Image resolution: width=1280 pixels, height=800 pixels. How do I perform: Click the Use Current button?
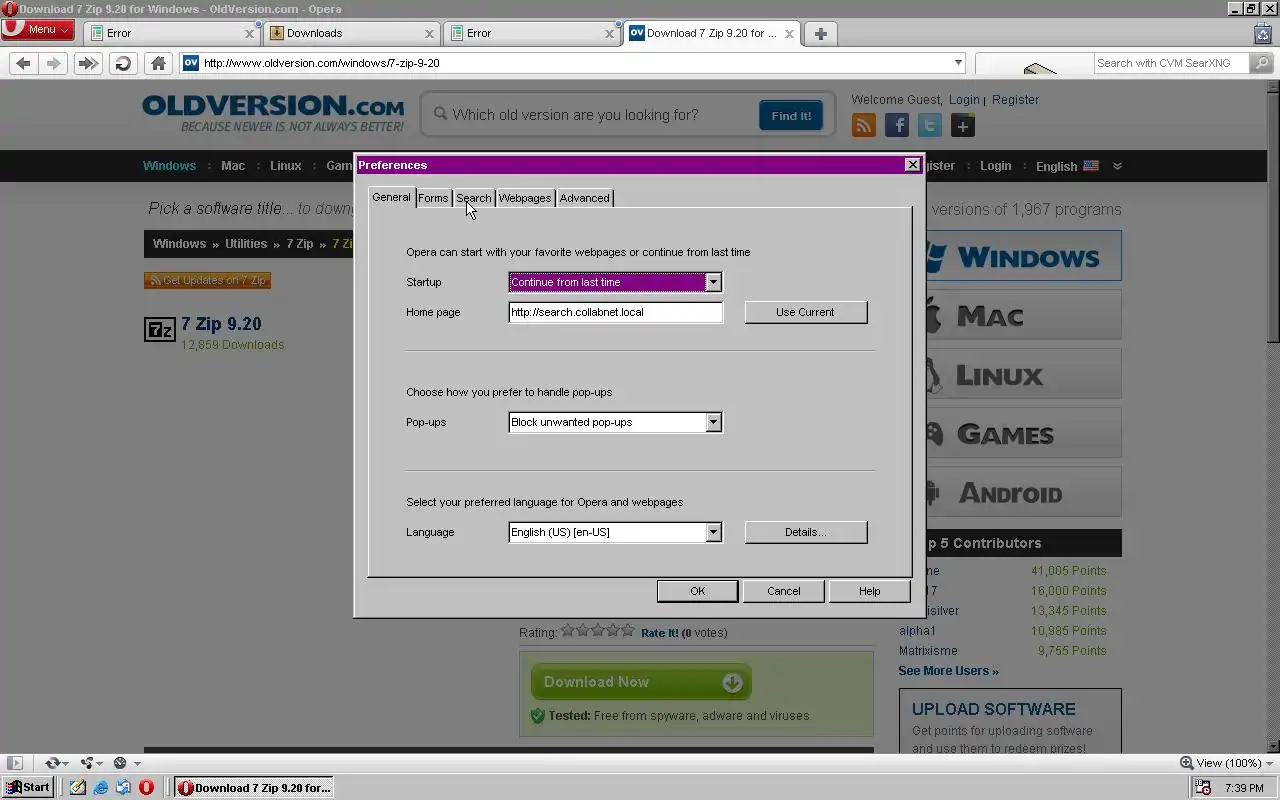[805, 312]
